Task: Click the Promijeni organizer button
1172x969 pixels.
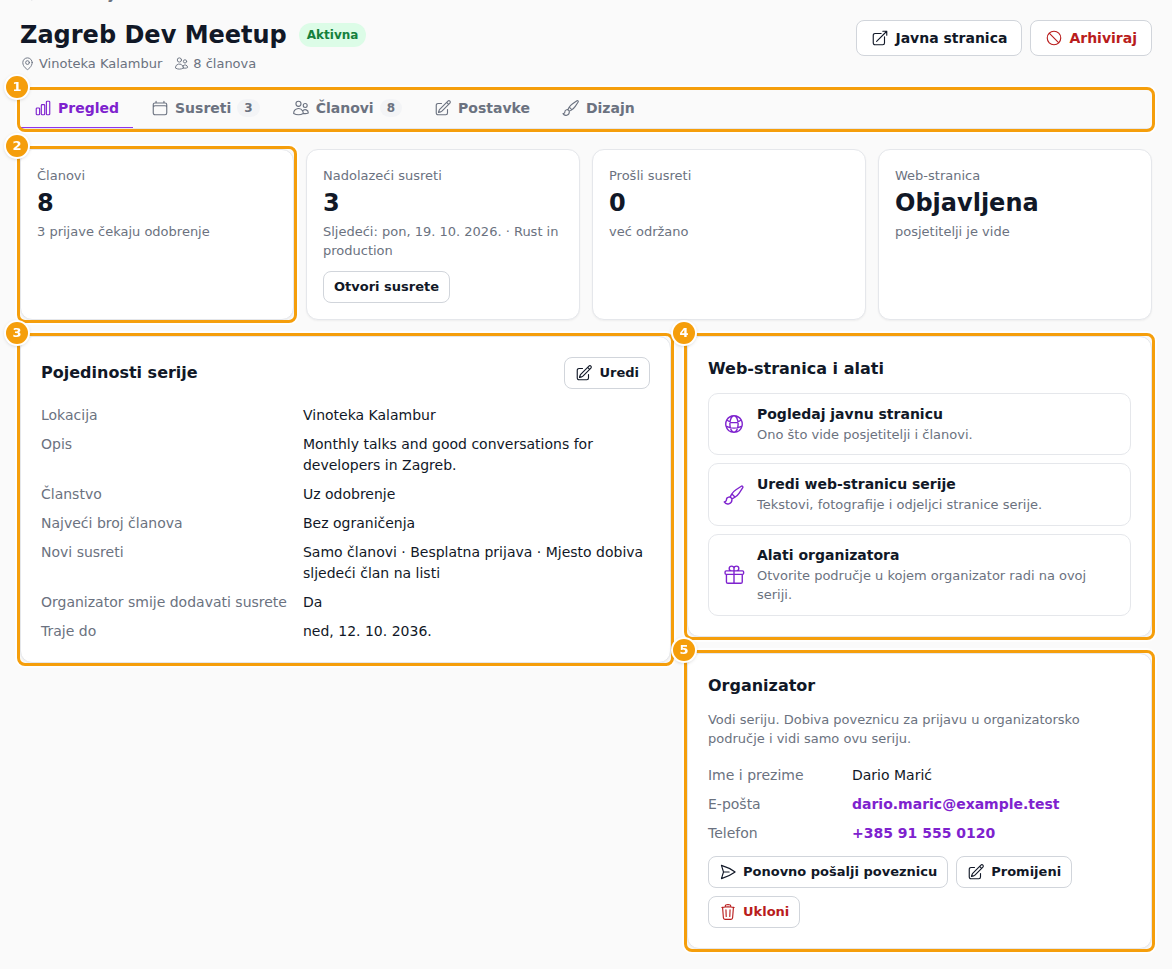Action: (x=1014, y=872)
